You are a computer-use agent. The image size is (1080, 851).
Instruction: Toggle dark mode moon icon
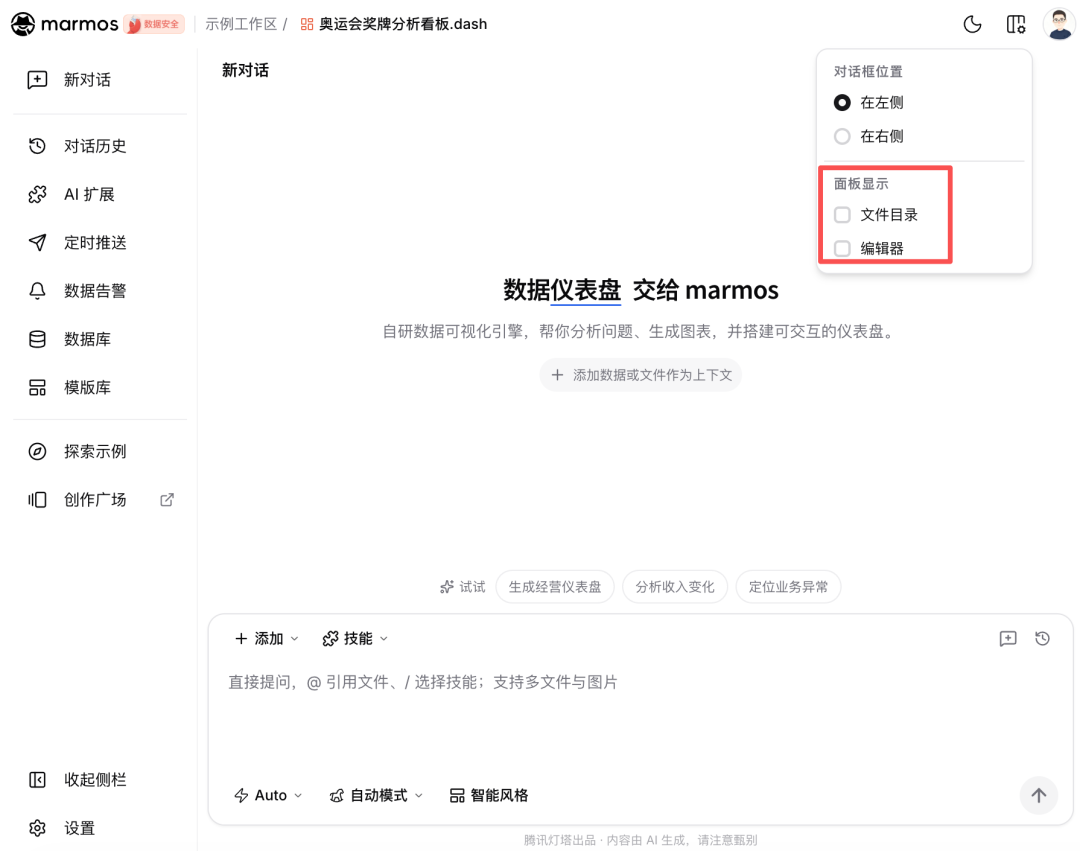coord(972,24)
